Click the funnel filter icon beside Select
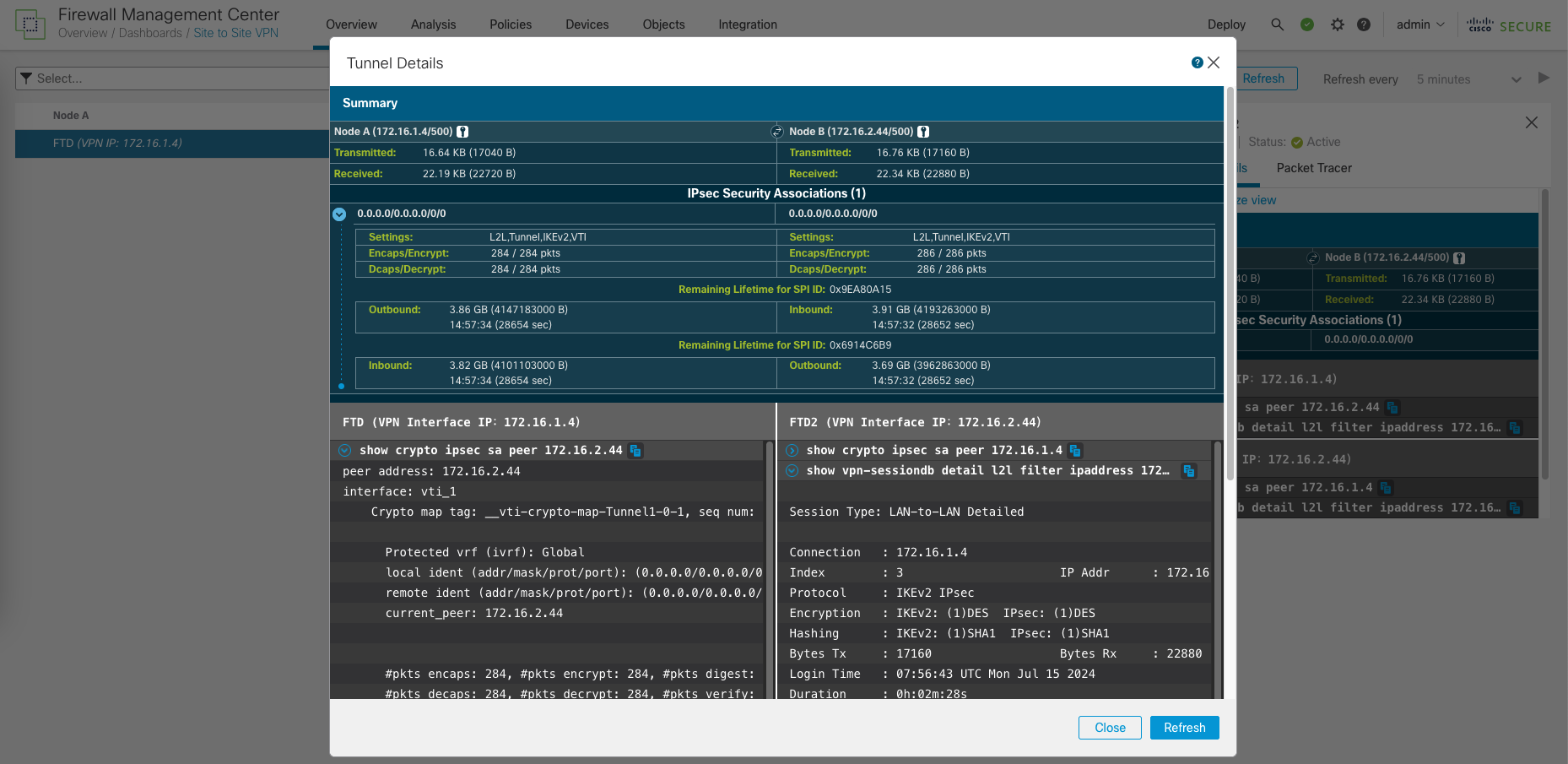The height and width of the screenshot is (764, 1568). (26, 79)
